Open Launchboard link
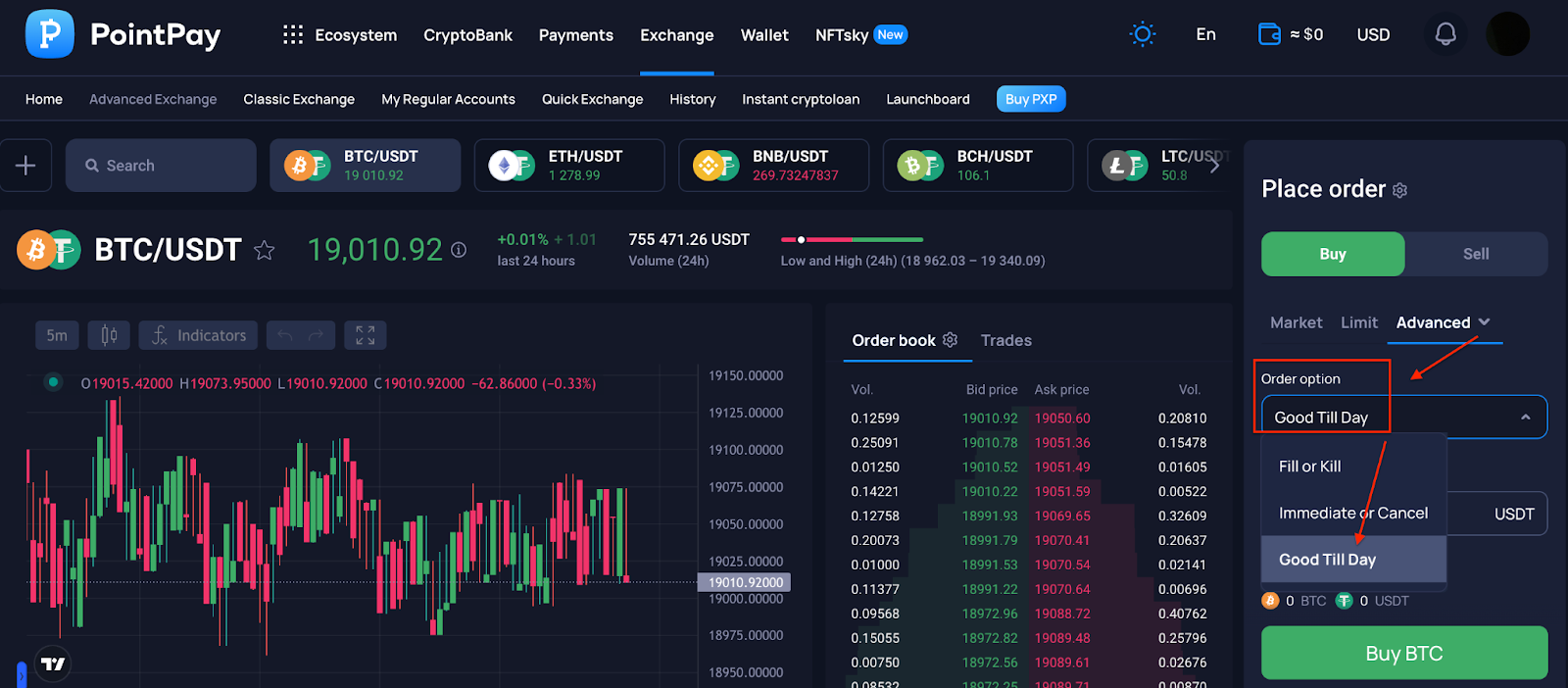The height and width of the screenshot is (688, 1568). tap(928, 99)
